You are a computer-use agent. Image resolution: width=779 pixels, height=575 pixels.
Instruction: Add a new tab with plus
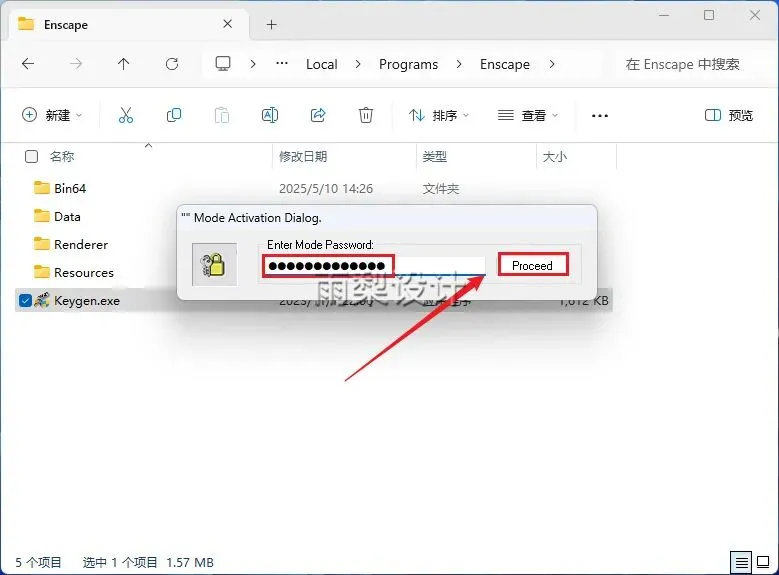tap(271, 24)
